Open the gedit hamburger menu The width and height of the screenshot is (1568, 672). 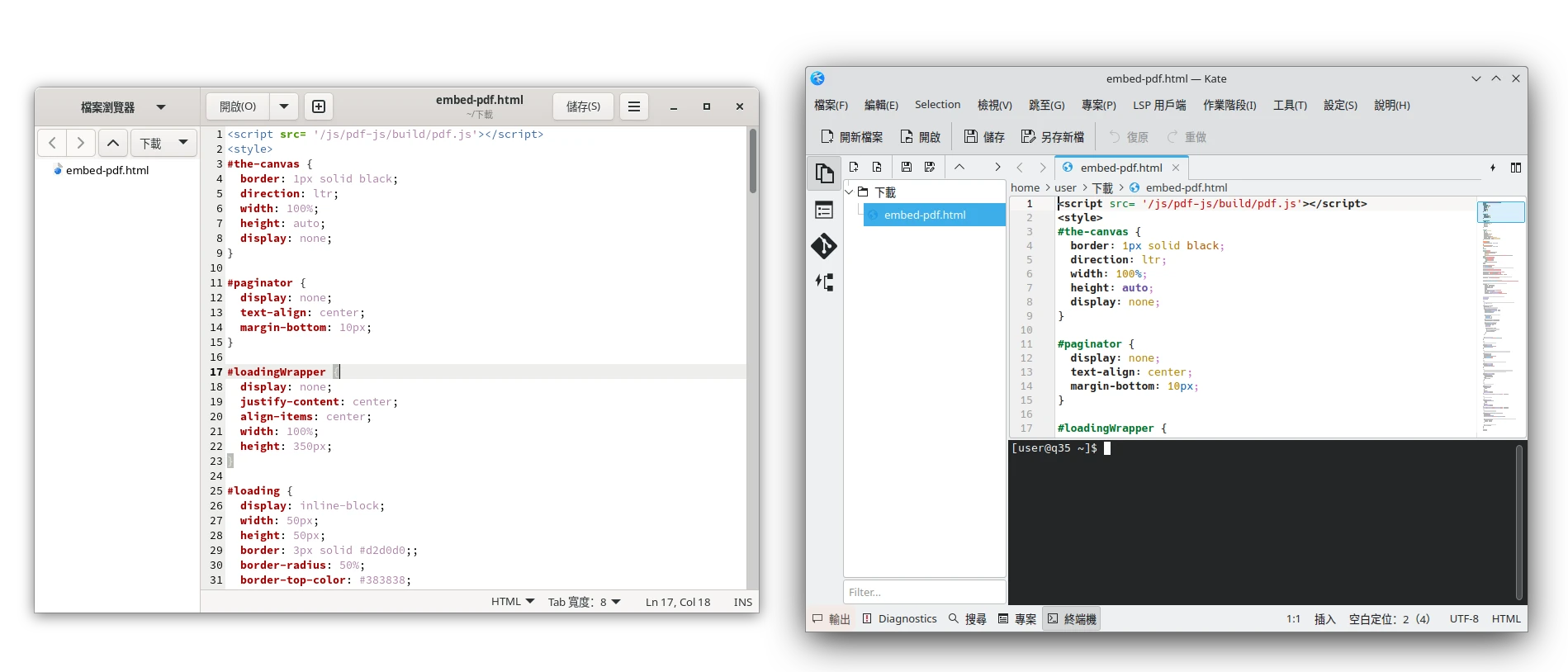pos(634,106)
